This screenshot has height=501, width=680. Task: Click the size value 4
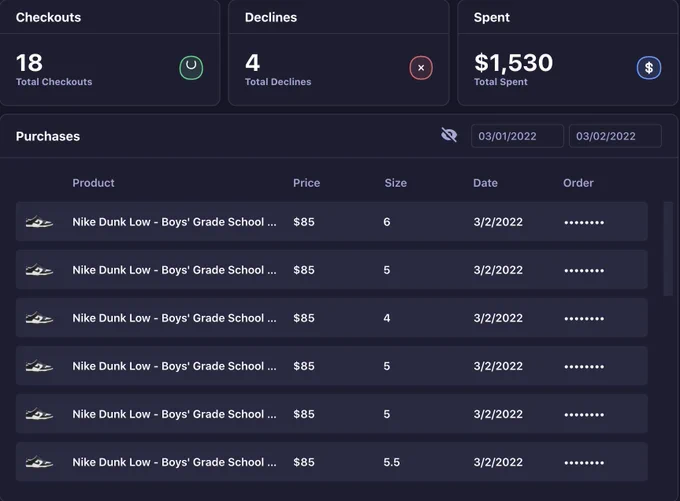tap(387, 318)
